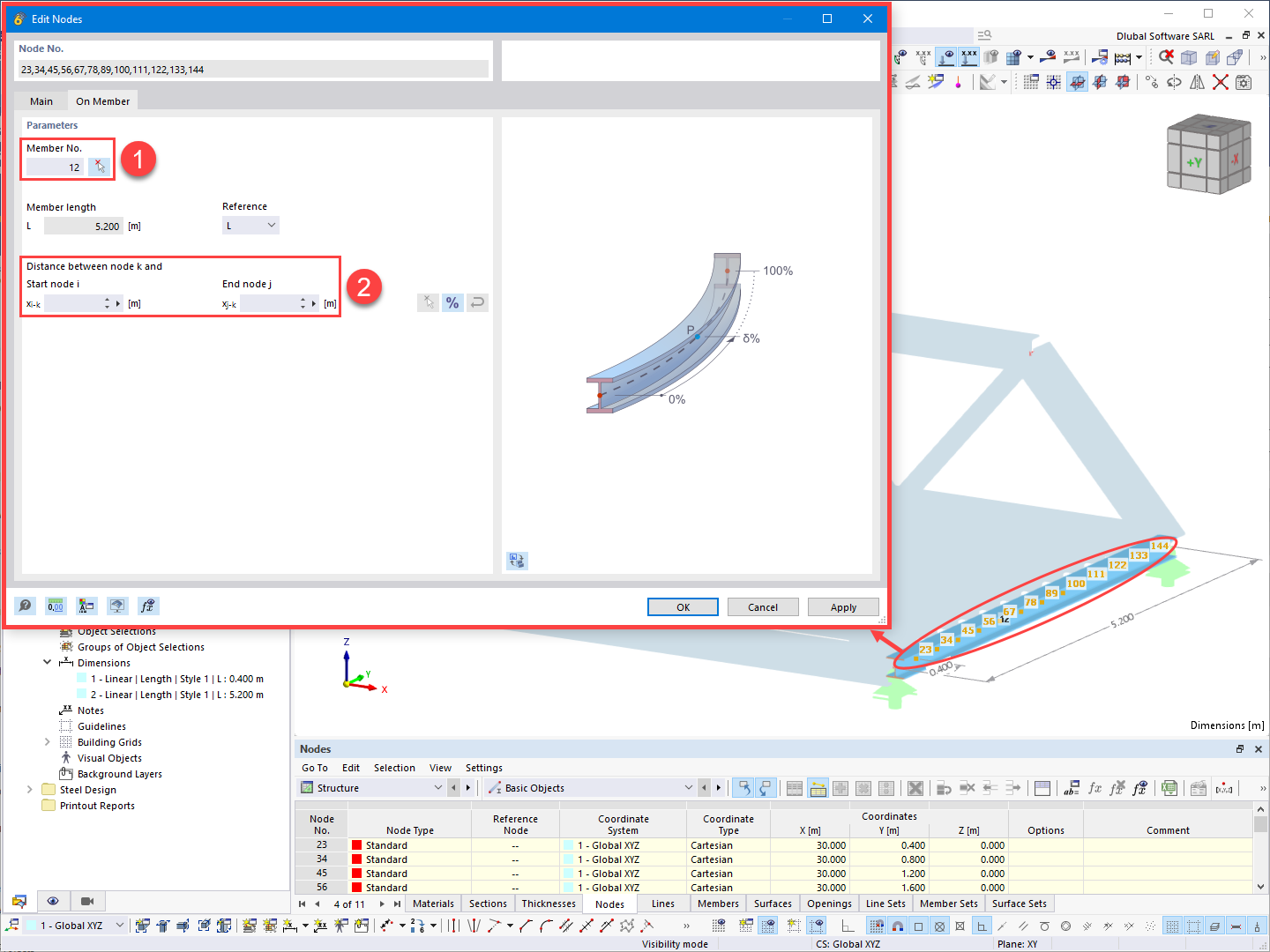Open the Reference L dropdown

click(251, 226)
